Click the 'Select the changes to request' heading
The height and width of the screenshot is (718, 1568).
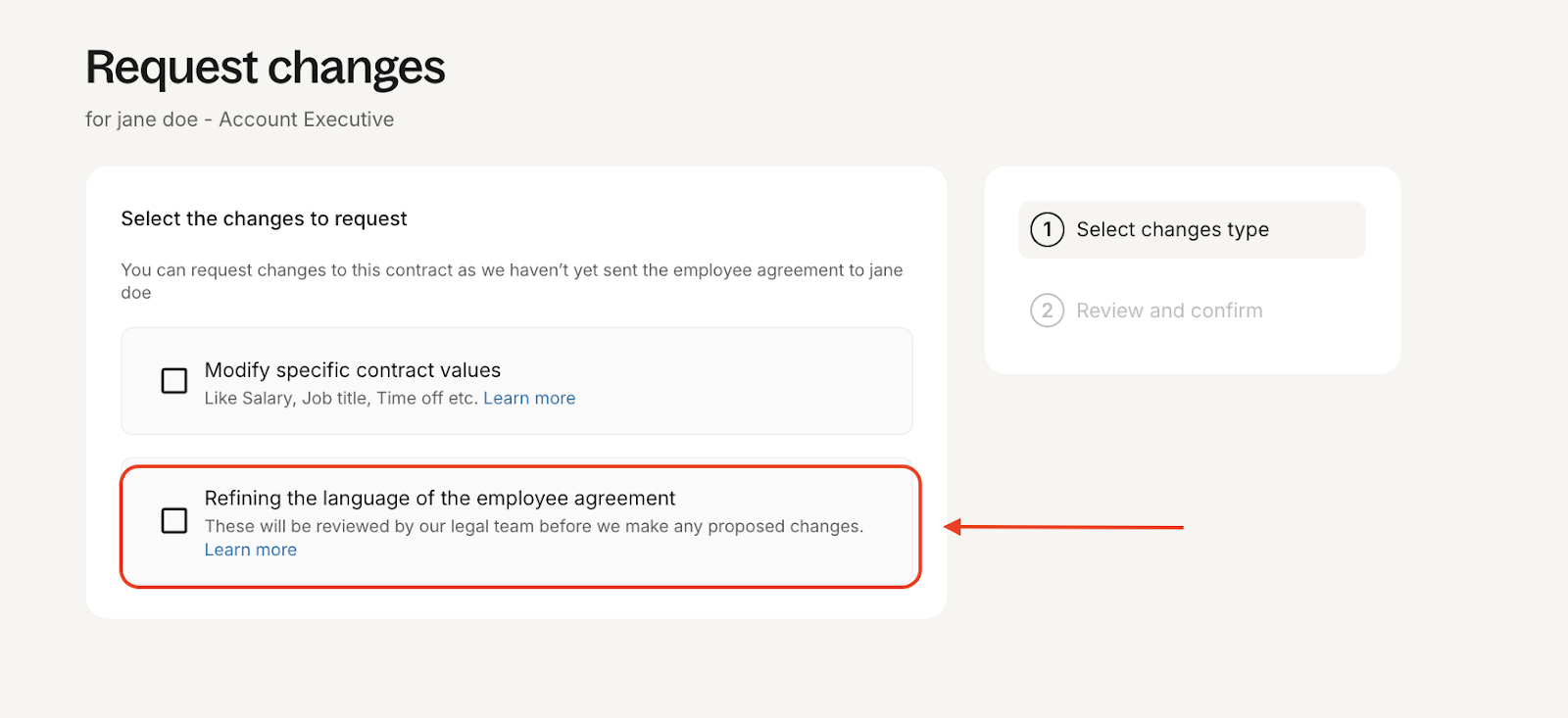pyautogui.click(x=264, y=219)
